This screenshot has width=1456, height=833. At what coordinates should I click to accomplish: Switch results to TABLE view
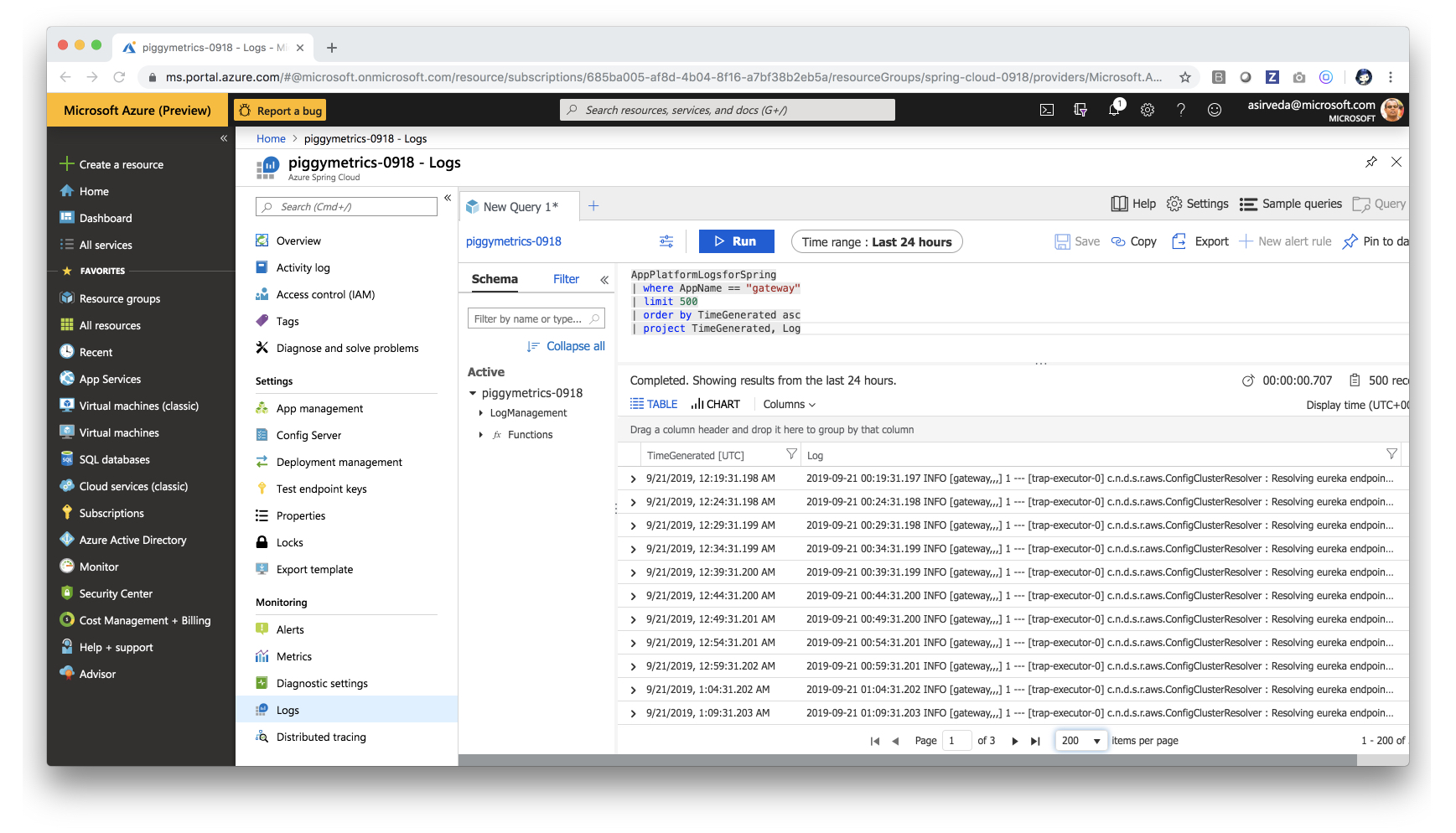coord(654,404)
